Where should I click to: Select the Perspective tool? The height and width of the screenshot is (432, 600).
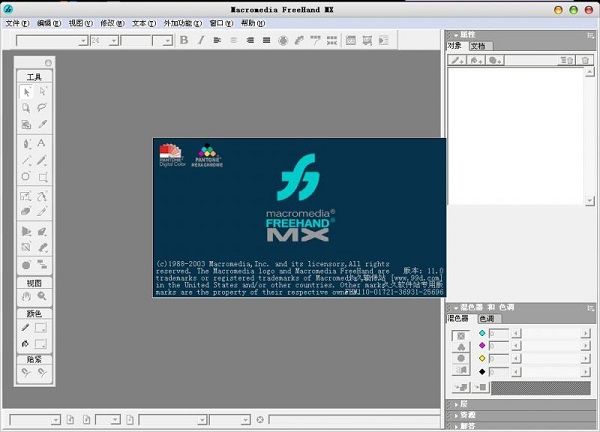26,231
